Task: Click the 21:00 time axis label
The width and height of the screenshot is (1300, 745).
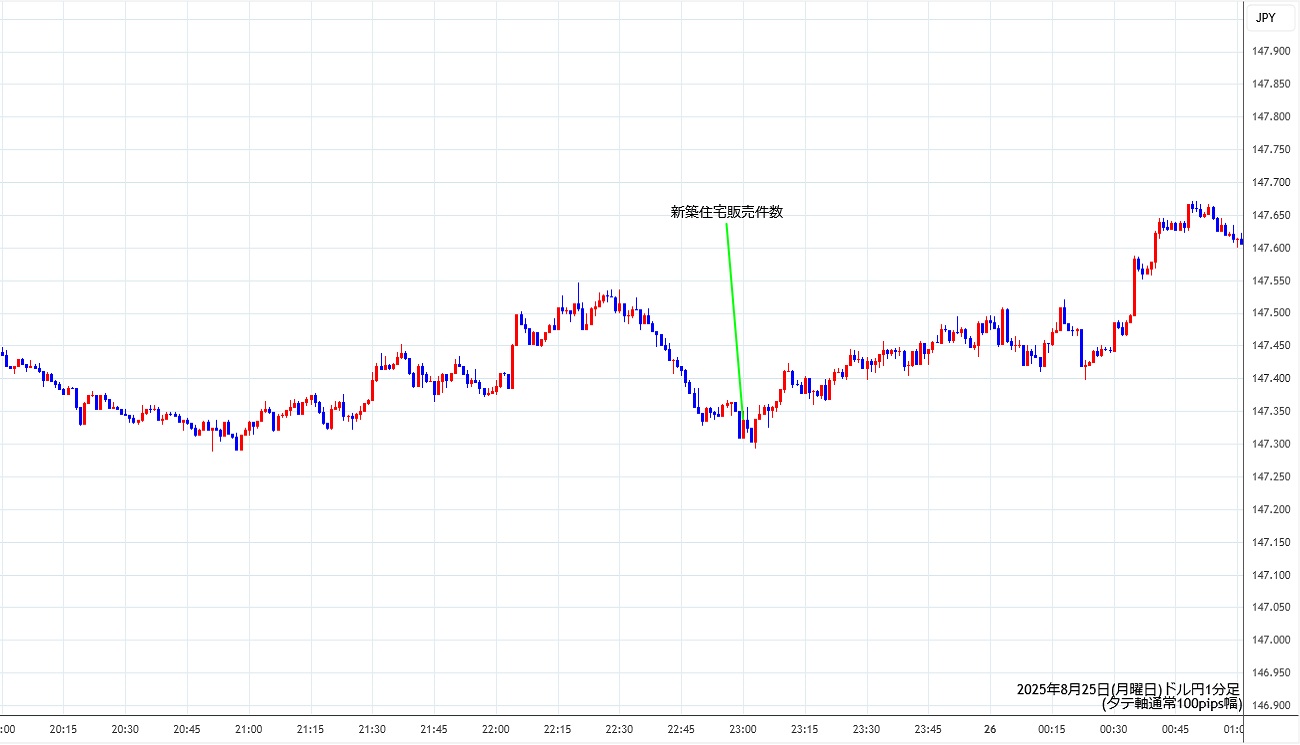Action: (x=248, y=730)
